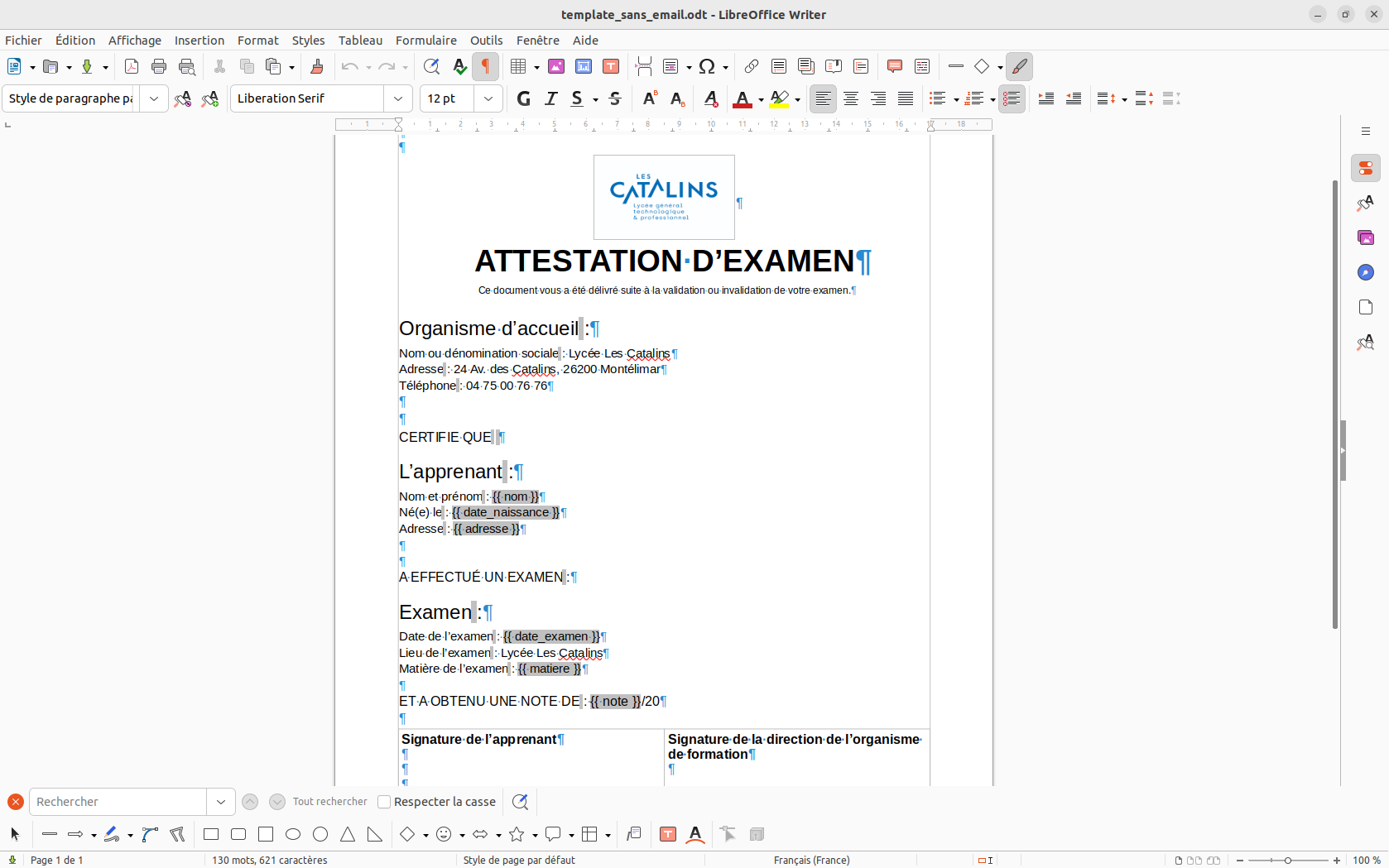Select the Ellipse drawing shape

pyautogui.click(x=293, y=834)
